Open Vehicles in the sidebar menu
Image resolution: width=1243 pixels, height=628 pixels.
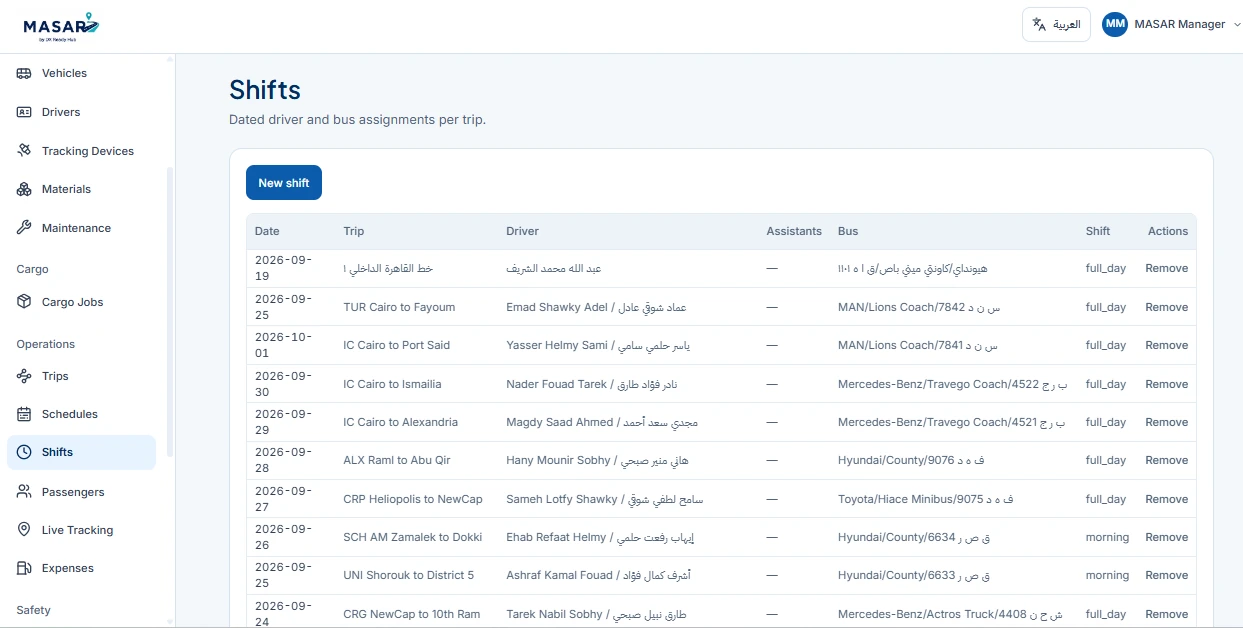coord(81,73)
